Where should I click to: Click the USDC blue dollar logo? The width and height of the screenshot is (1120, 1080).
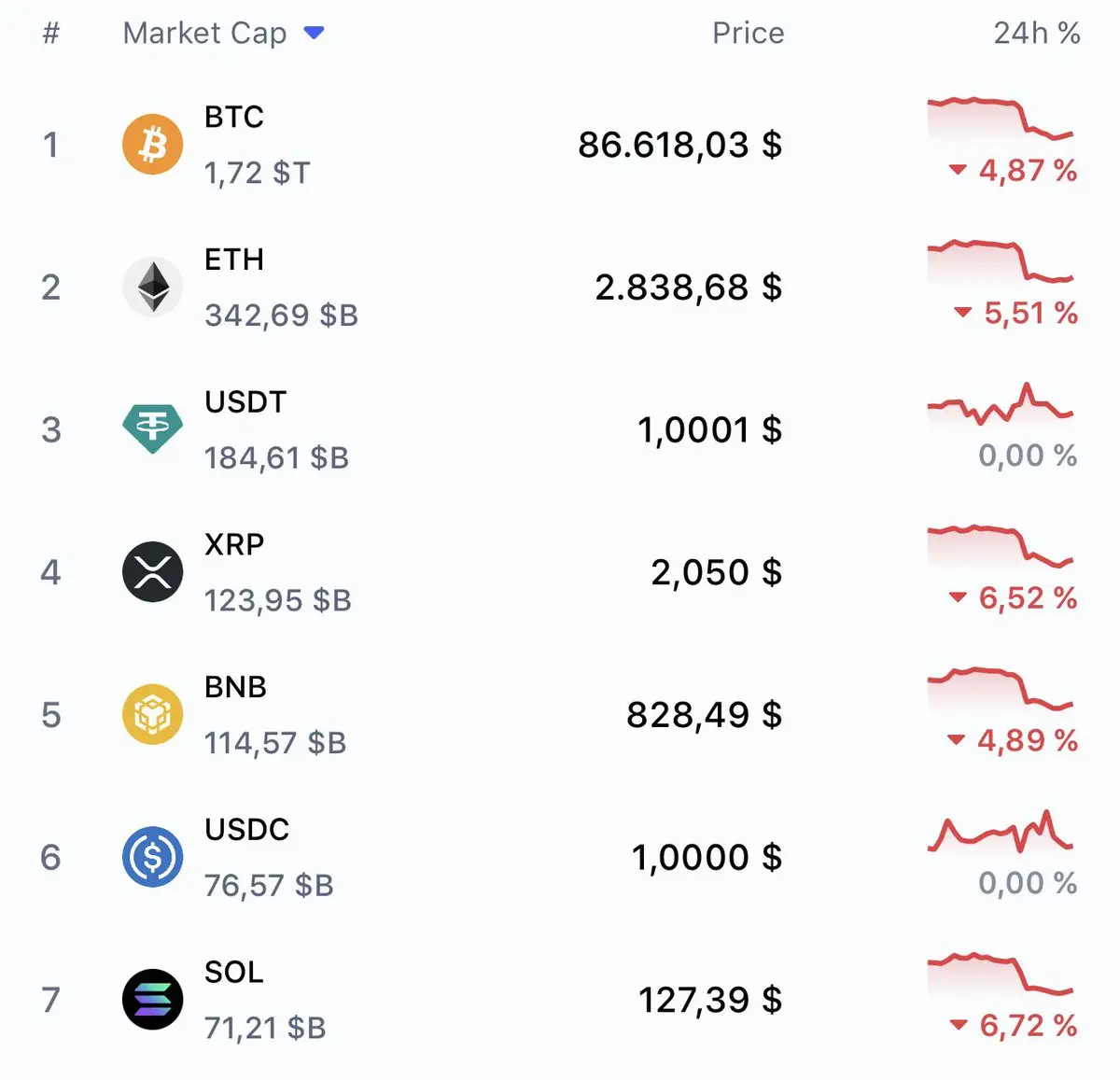coord(152,857)
